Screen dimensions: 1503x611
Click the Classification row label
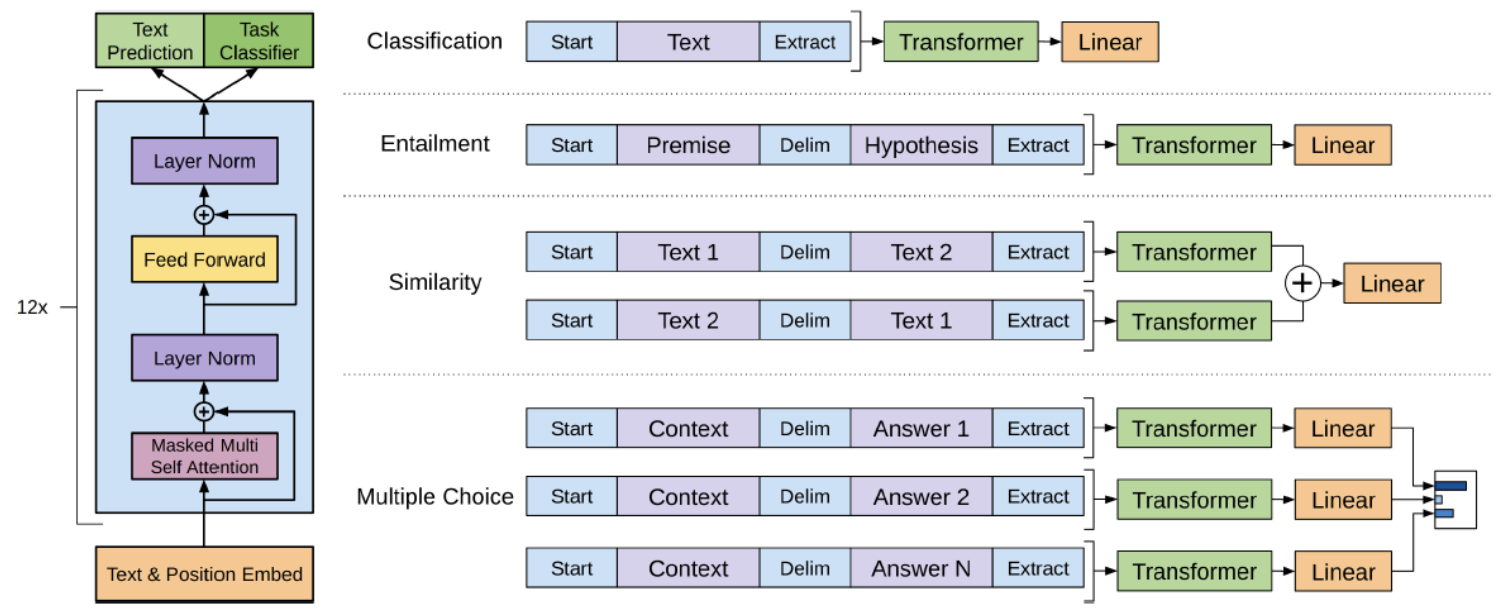coord(434,41)
